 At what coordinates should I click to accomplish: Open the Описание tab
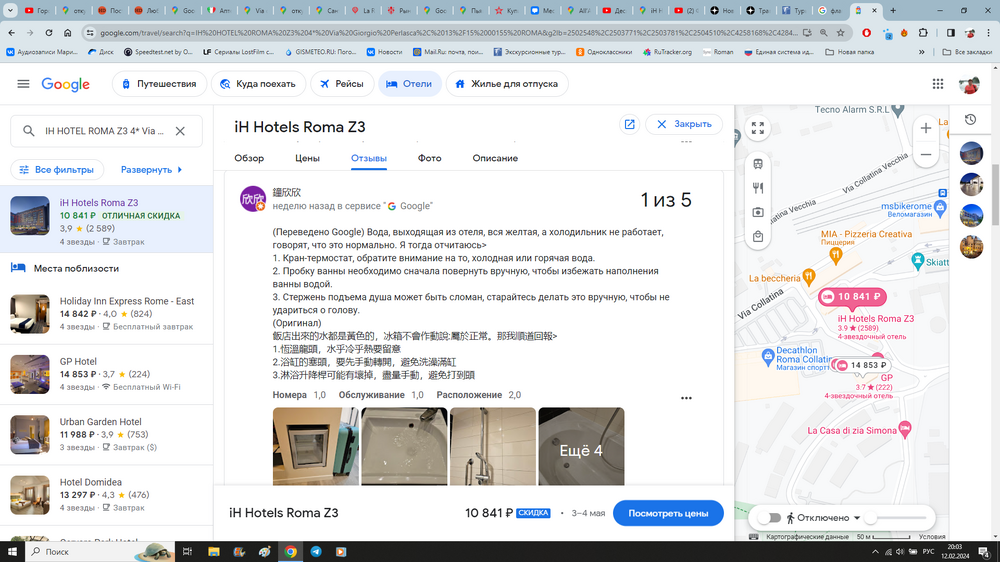495,158
